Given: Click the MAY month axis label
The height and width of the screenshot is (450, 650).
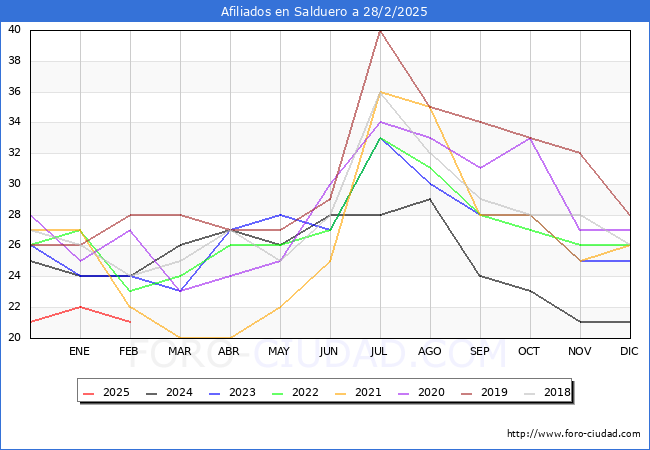Looking at the screenshot, I should click(279, 351).
